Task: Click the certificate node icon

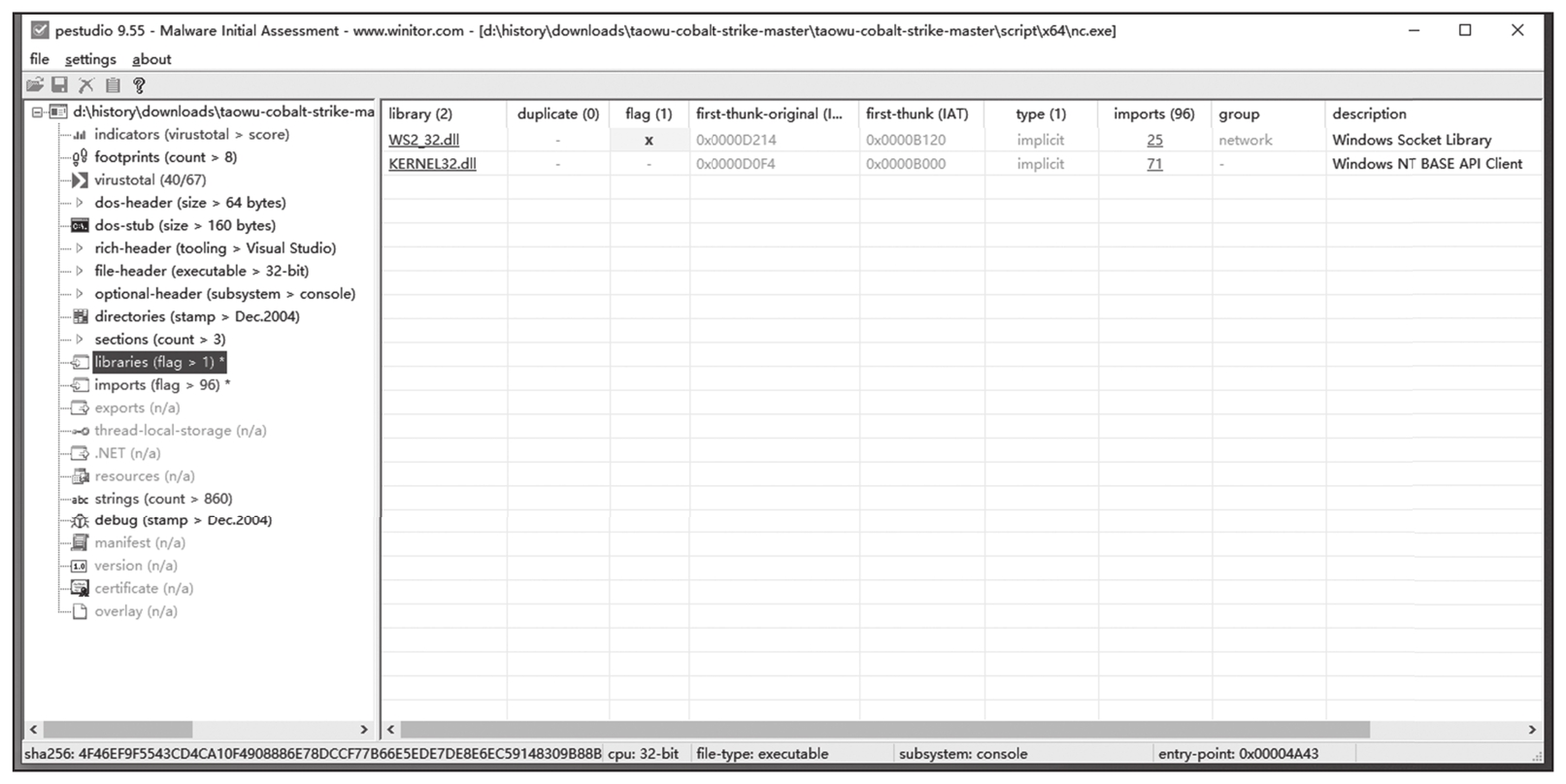Action: (x=80, y=588)
